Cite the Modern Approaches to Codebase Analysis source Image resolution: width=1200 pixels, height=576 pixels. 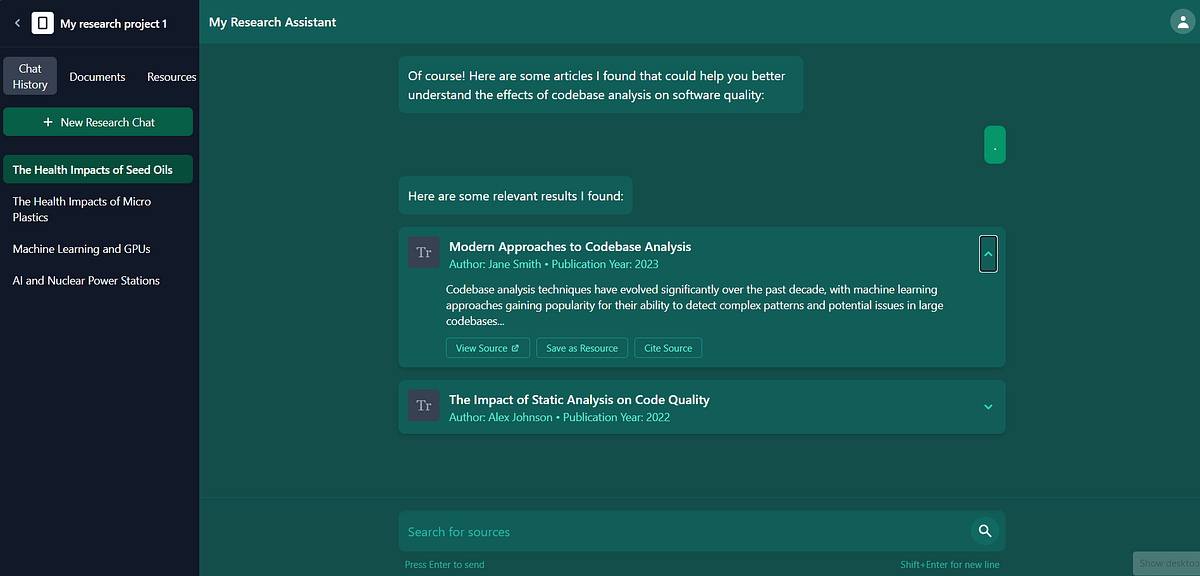click(667, 347)
